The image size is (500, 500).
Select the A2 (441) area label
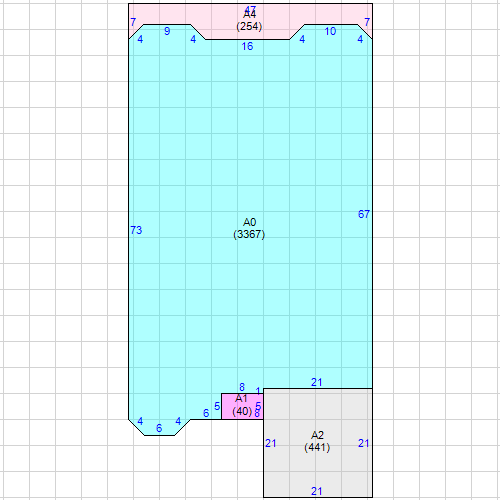[x=317, y=441]
